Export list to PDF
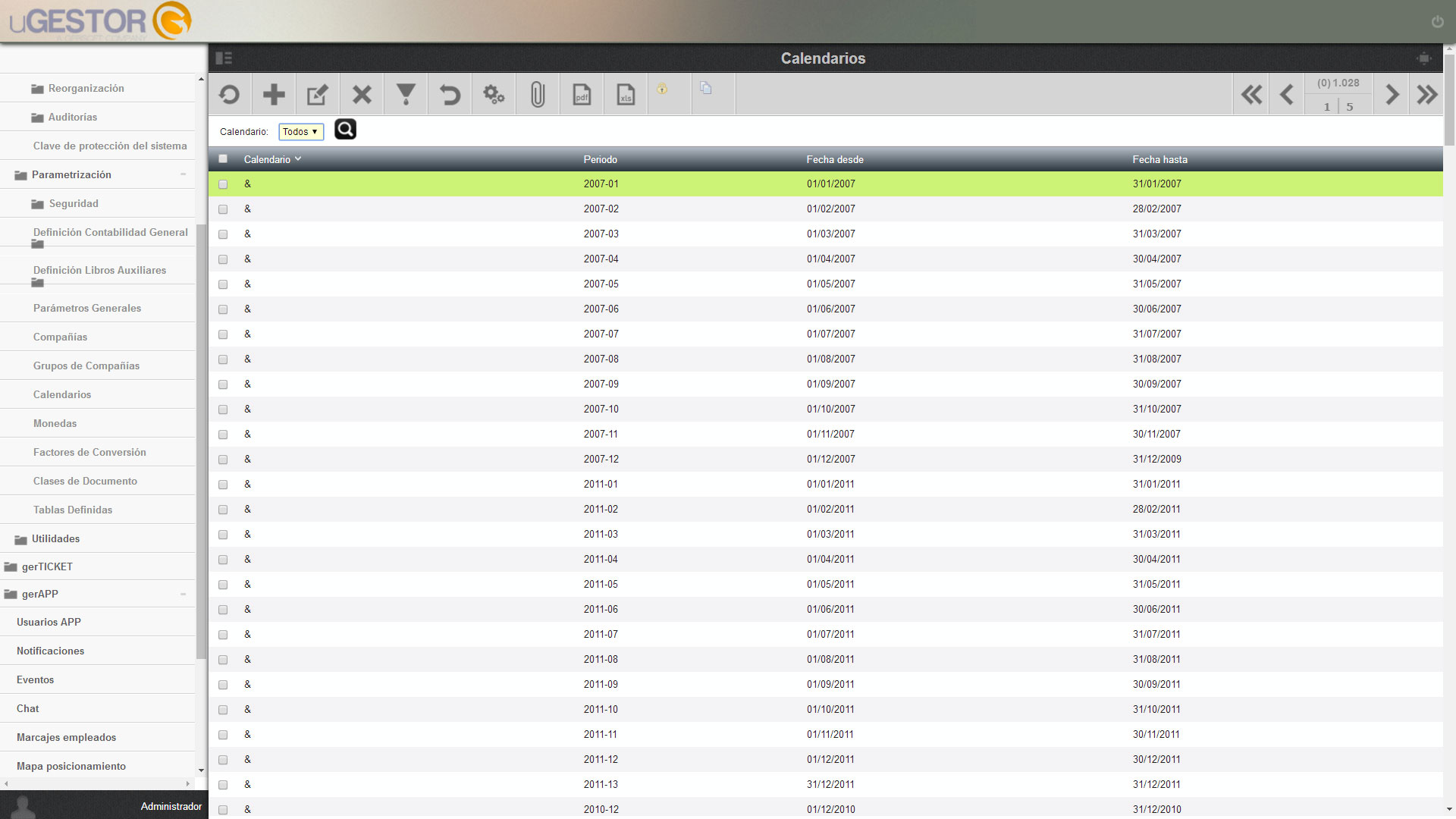 [582, 95]
